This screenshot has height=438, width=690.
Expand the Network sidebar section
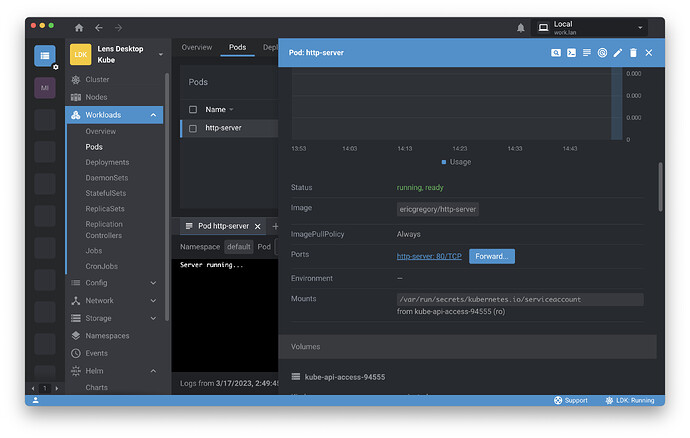pos(154,300)
